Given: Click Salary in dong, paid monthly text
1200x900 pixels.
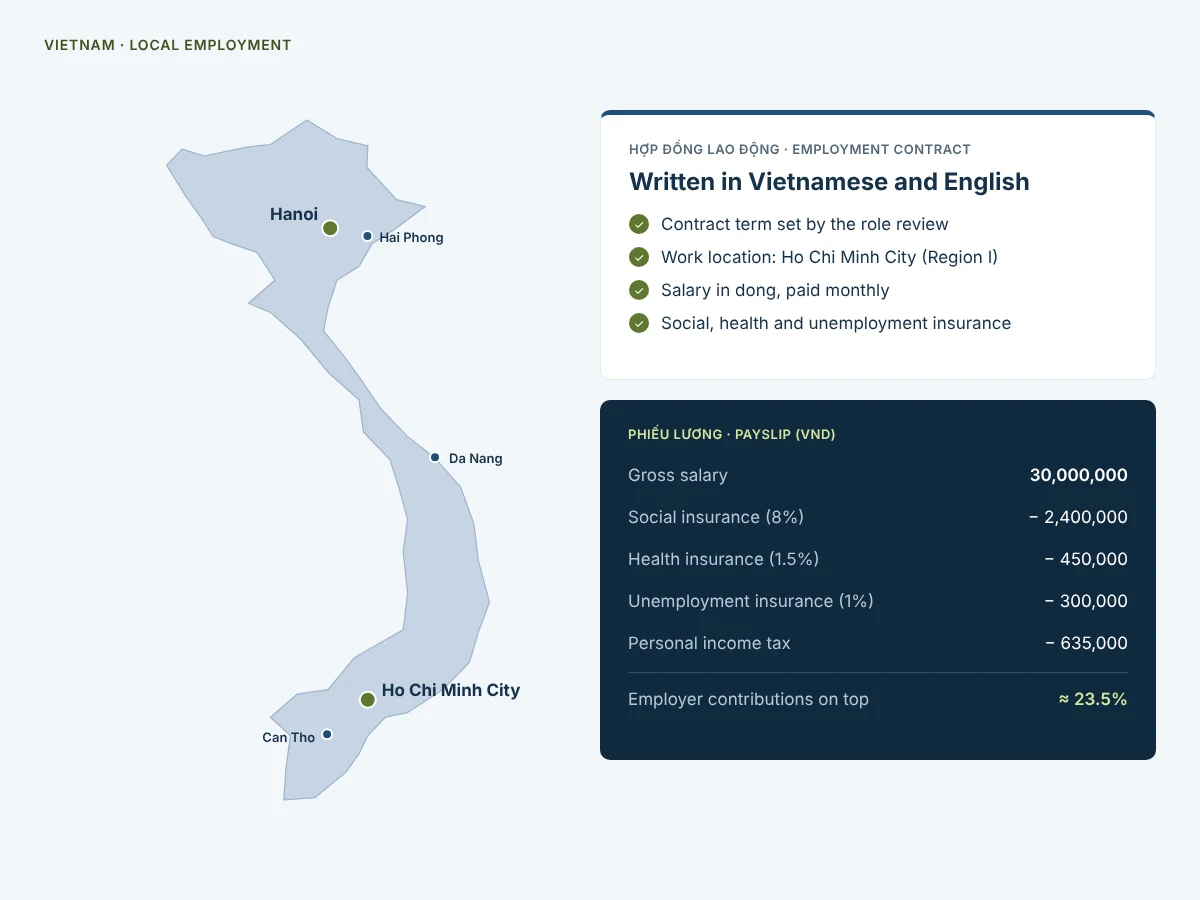Looking at the screenshot, I should [775, 290].
